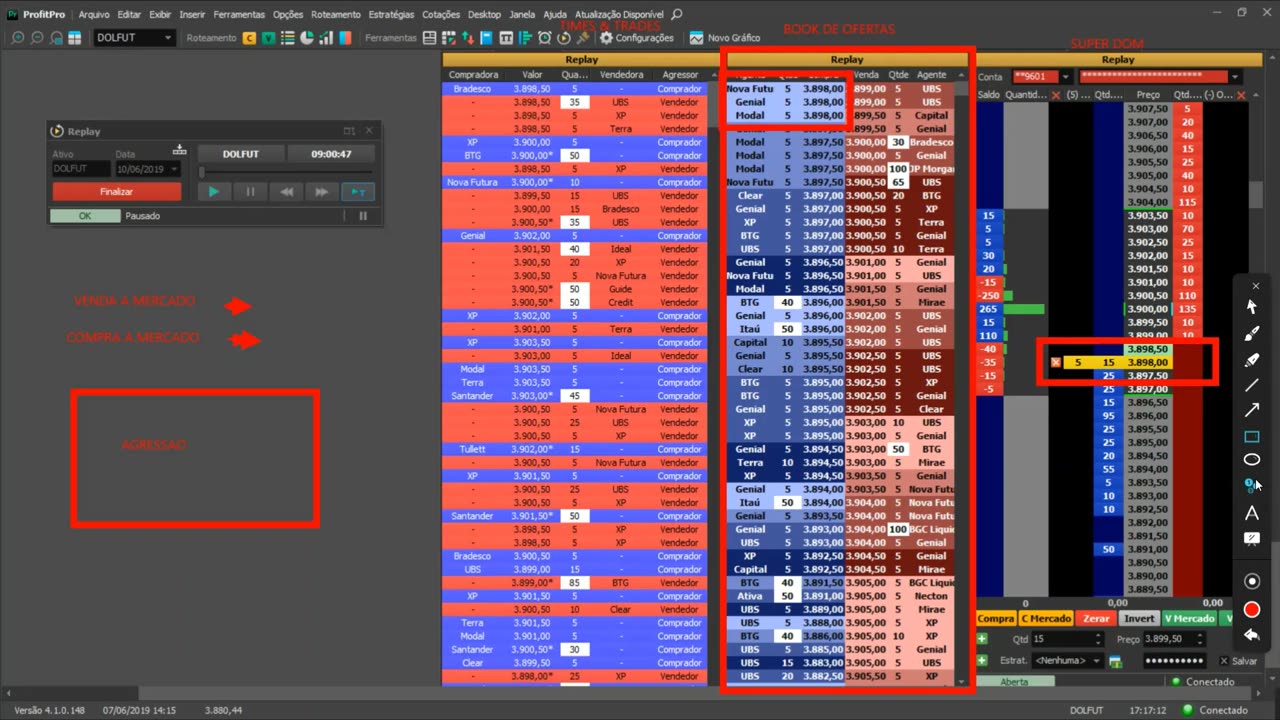This screenshot has width=1280, height=720.
Task: Click the zoom out magnifier toolbar icon
Action: click(x=36, y=38)
